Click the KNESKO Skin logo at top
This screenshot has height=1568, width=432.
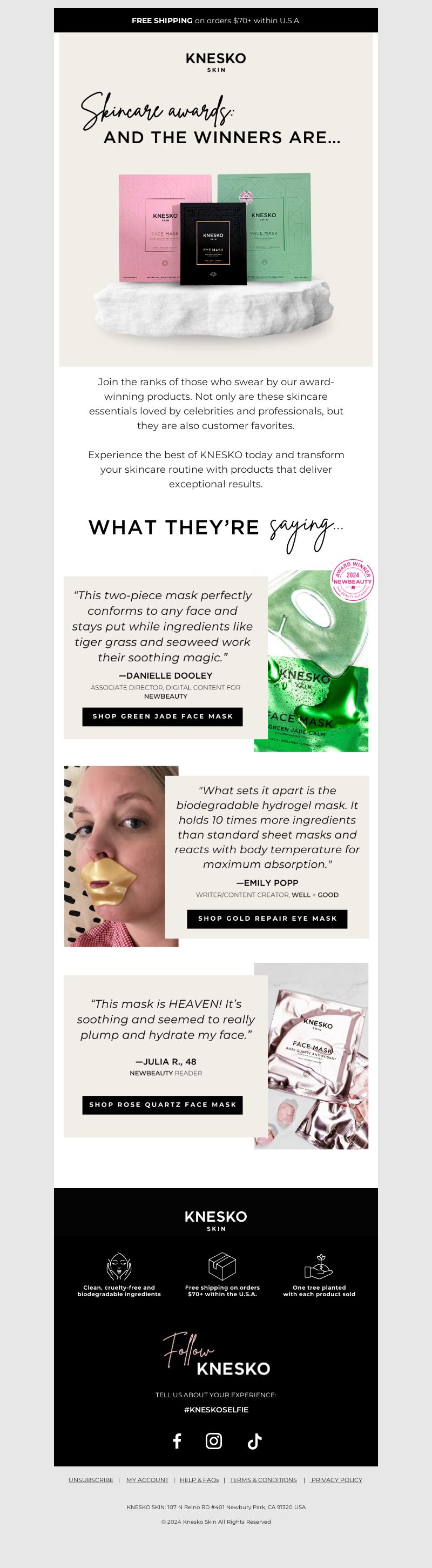pyautogui.click(x=216, y=62)
